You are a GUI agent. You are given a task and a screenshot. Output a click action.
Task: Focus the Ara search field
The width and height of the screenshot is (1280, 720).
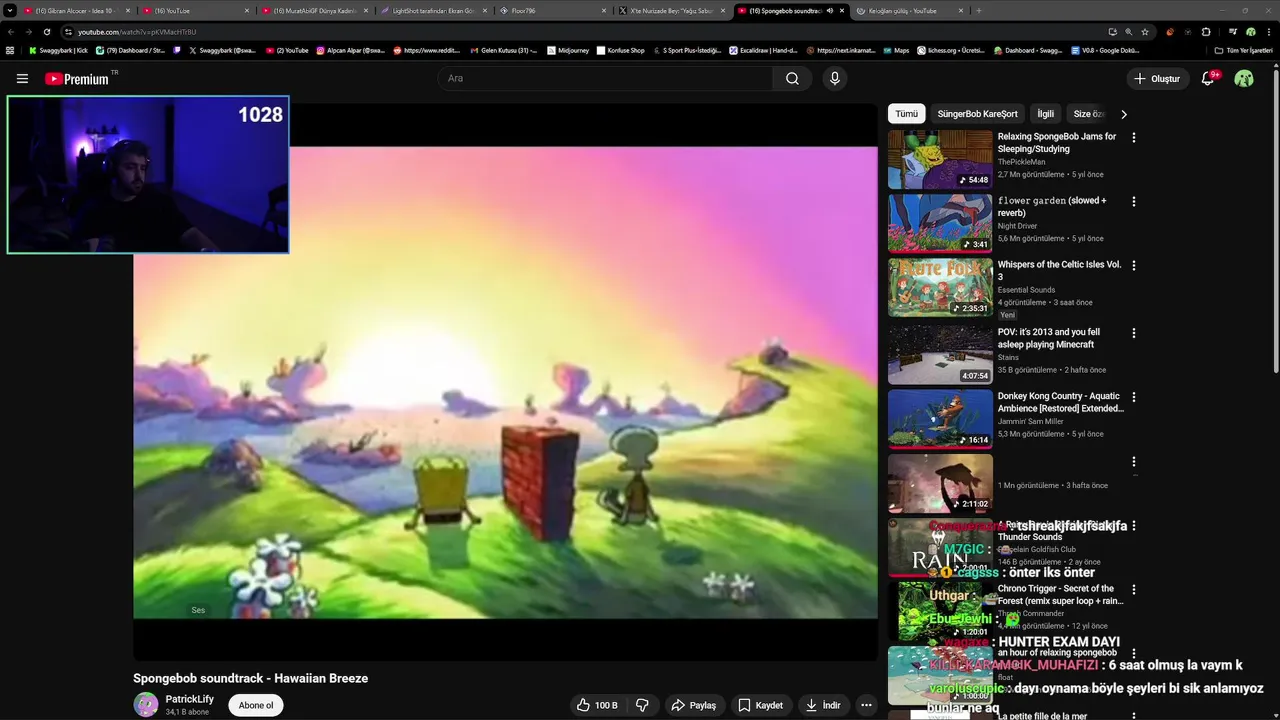pos(605,79)
